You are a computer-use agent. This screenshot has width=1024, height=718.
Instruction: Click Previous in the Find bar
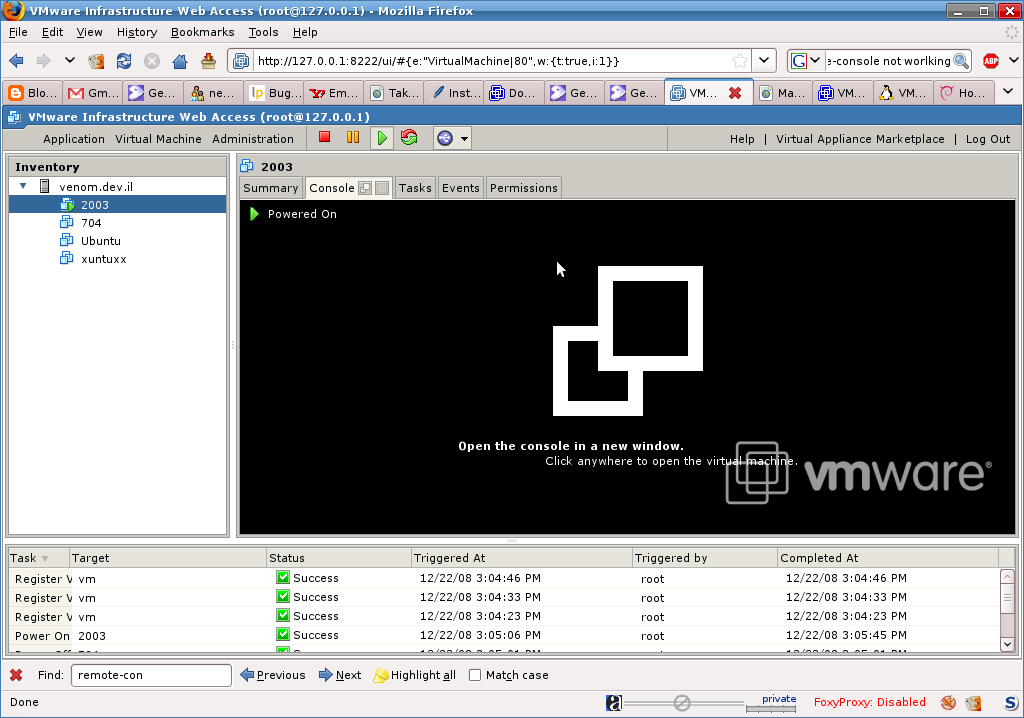(273, 675)
